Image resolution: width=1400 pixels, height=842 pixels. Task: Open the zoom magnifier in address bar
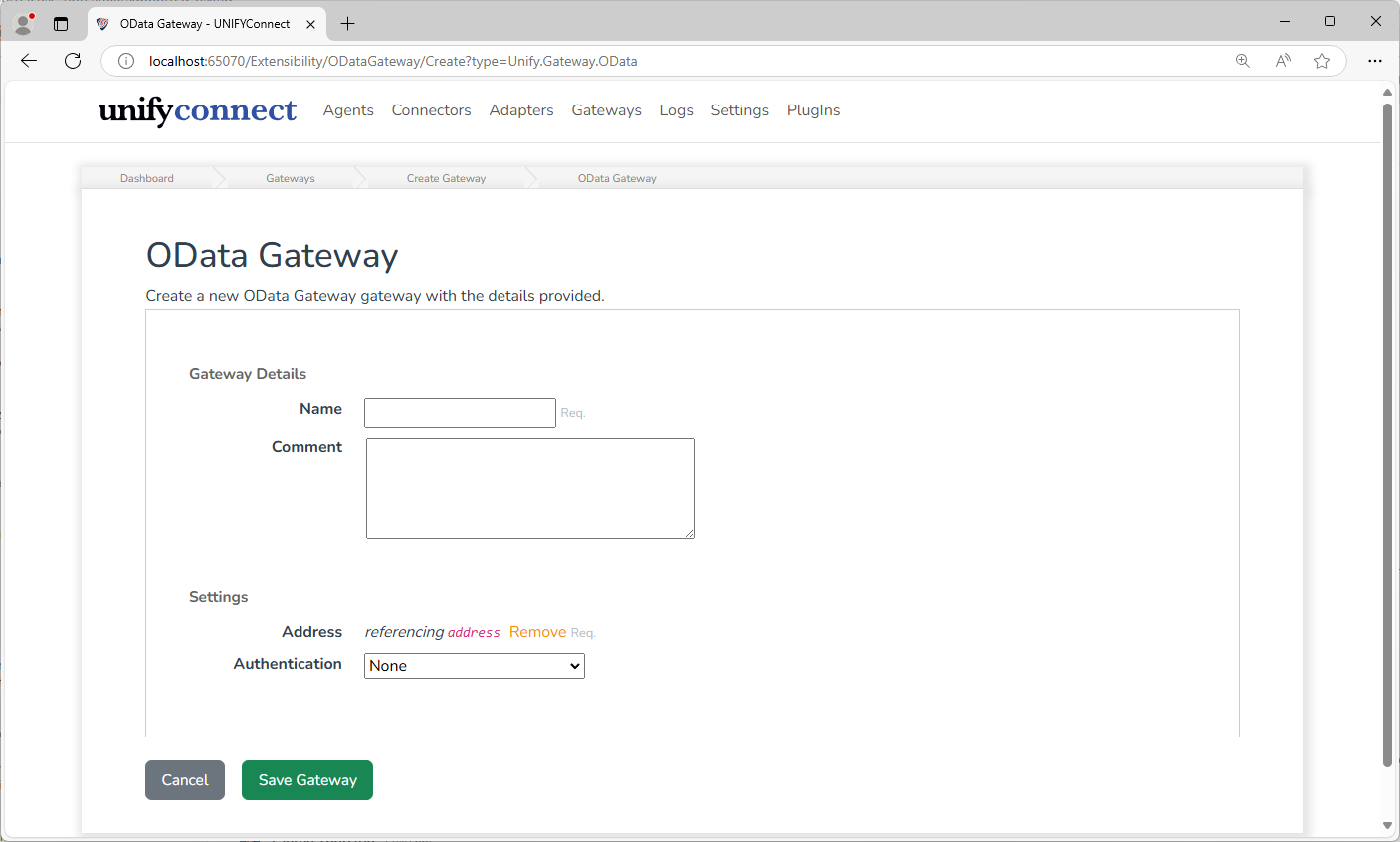click(x=1243, y=61)
